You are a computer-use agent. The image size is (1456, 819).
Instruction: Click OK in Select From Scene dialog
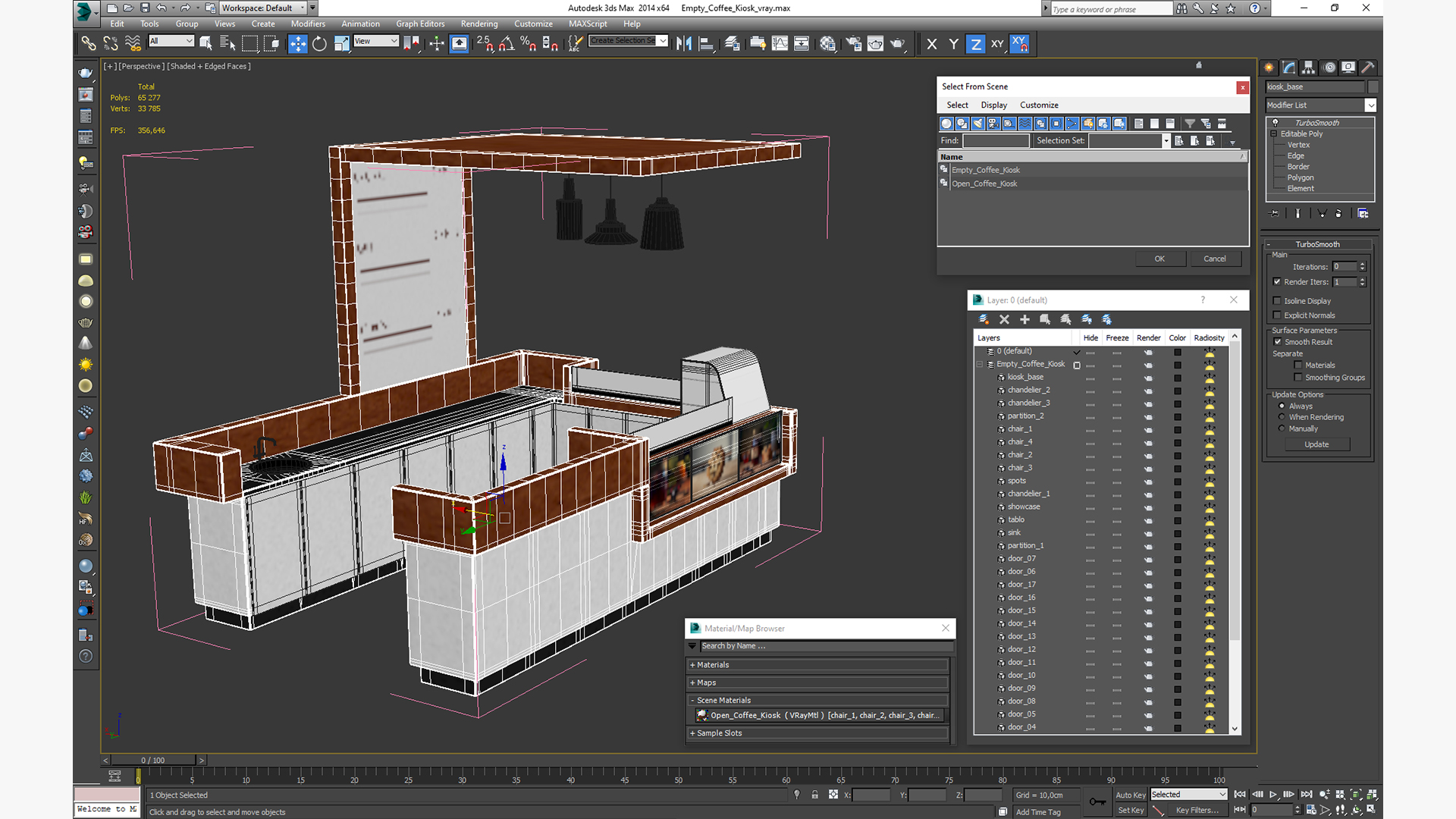[x=1159, y=259]
